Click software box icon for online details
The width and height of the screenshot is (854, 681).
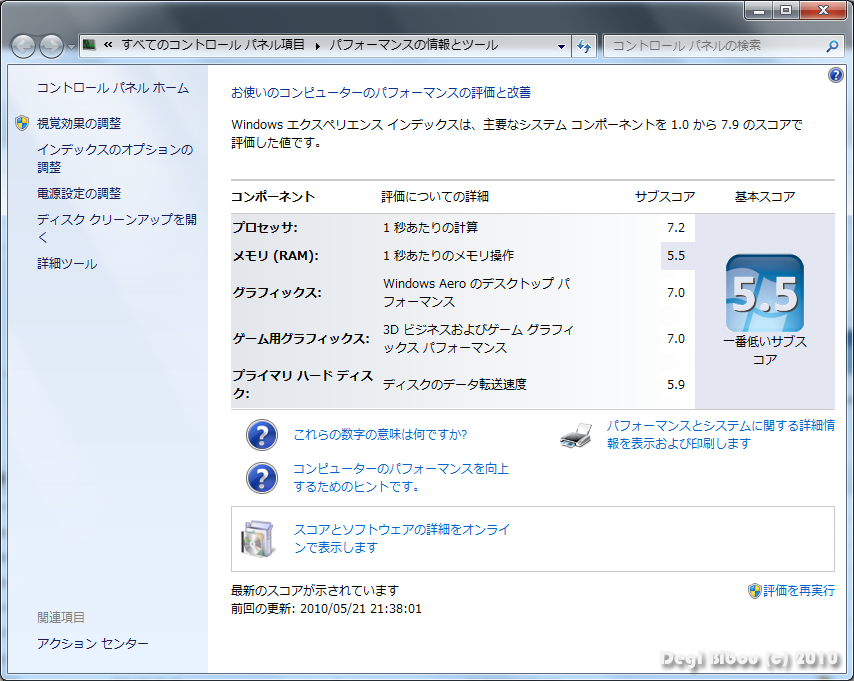pos(258,539)
